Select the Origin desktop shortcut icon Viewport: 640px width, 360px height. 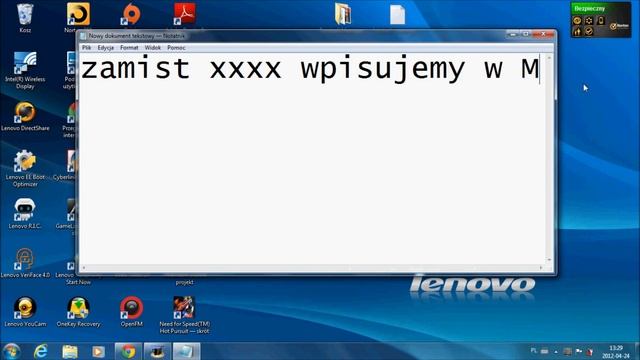coord(131,15)
